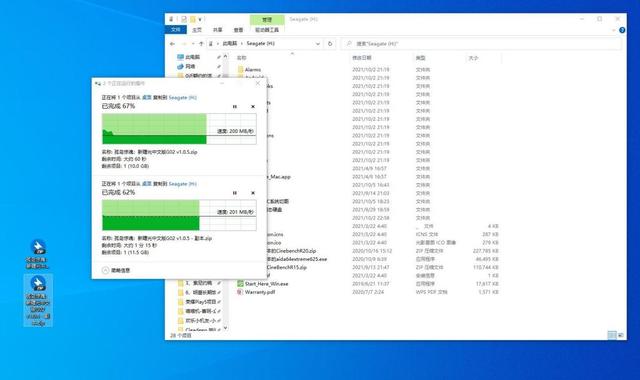Open the 文件 ribbon menu
640x380 pixels.
pyautogui.click(x=176, y=30)
